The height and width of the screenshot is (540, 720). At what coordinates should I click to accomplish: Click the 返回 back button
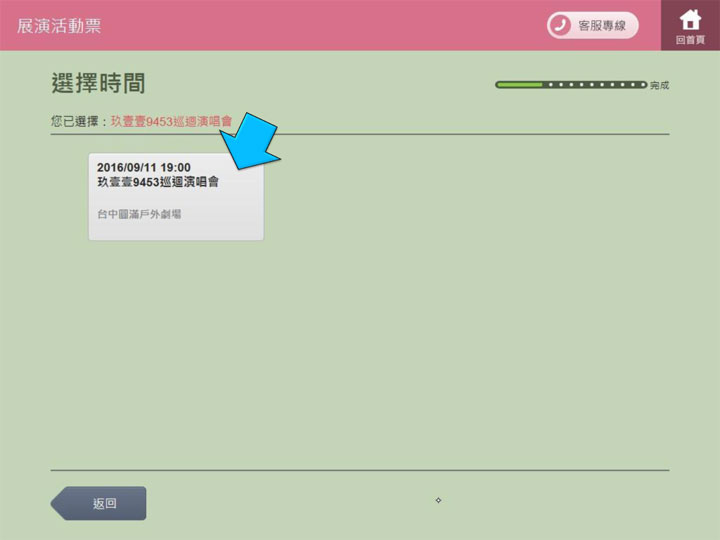pos(99,503)
